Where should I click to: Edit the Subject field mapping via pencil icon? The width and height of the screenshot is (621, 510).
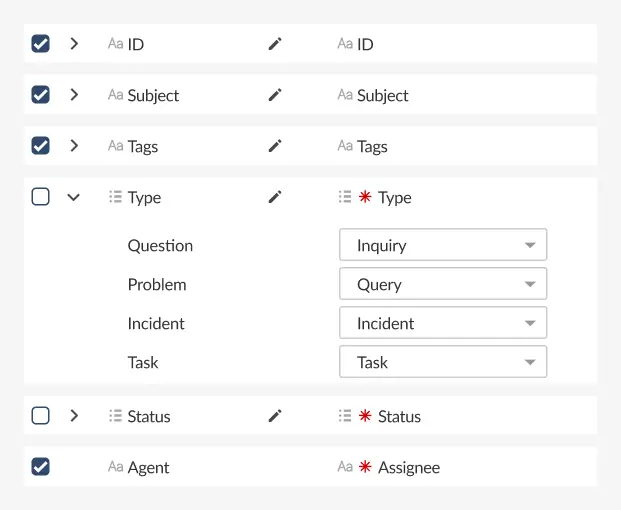pos(275,95)
